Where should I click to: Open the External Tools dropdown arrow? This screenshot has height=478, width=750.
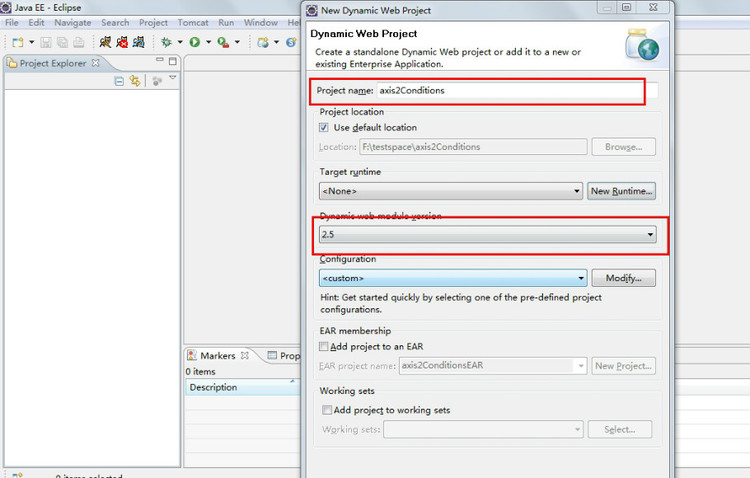click(237, 42)
